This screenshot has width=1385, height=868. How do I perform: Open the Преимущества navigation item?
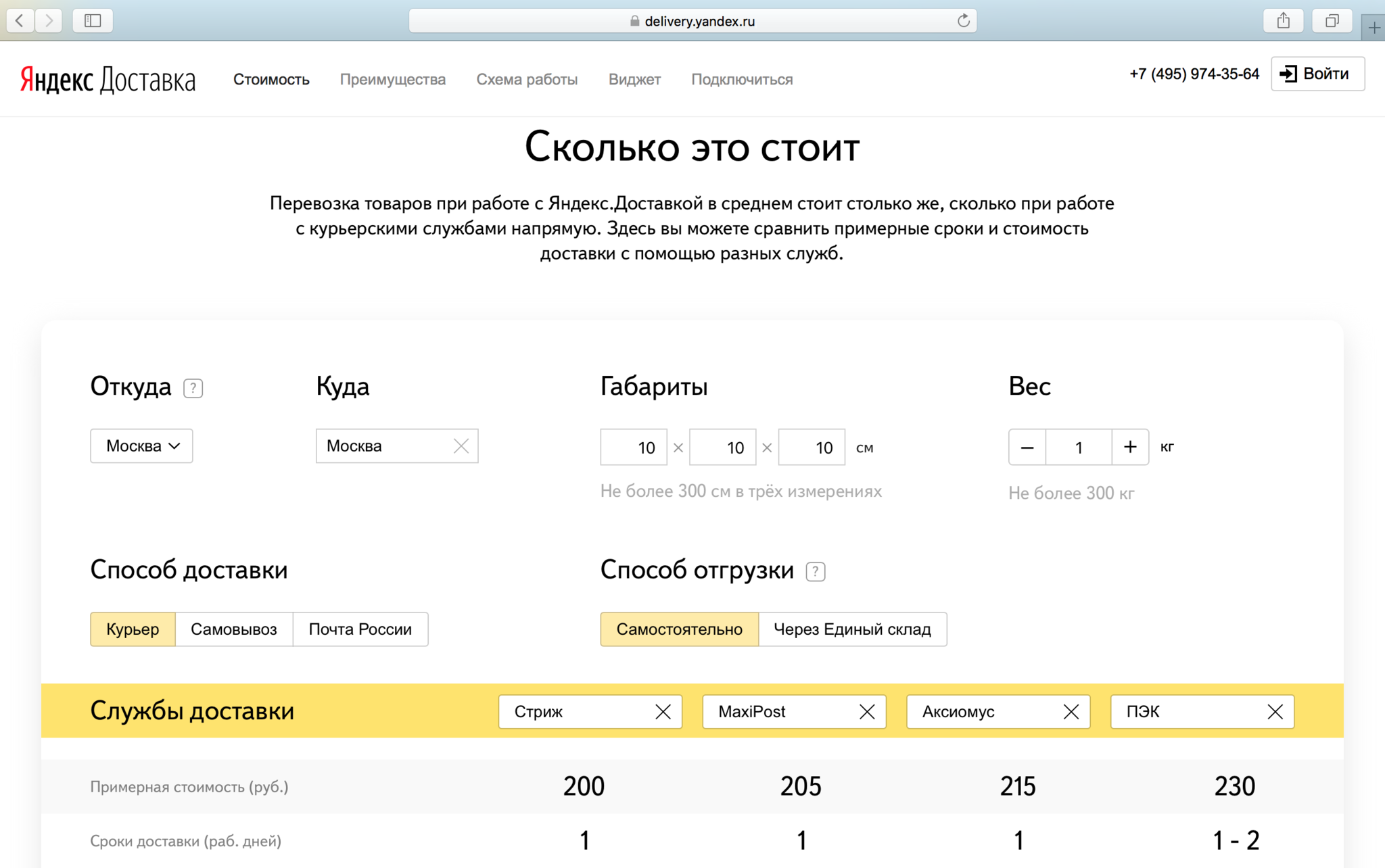pyautogui.click(x=393, y=80)
